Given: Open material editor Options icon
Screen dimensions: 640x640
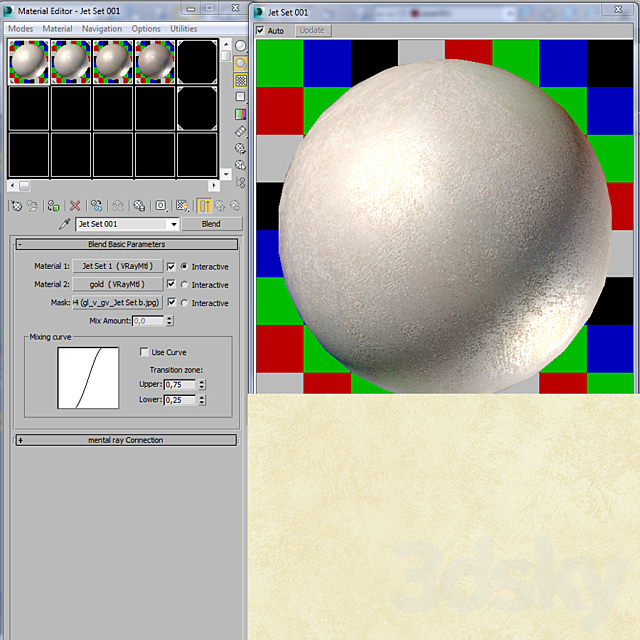Looking at the screenshot, I should [x=240, y=148].
